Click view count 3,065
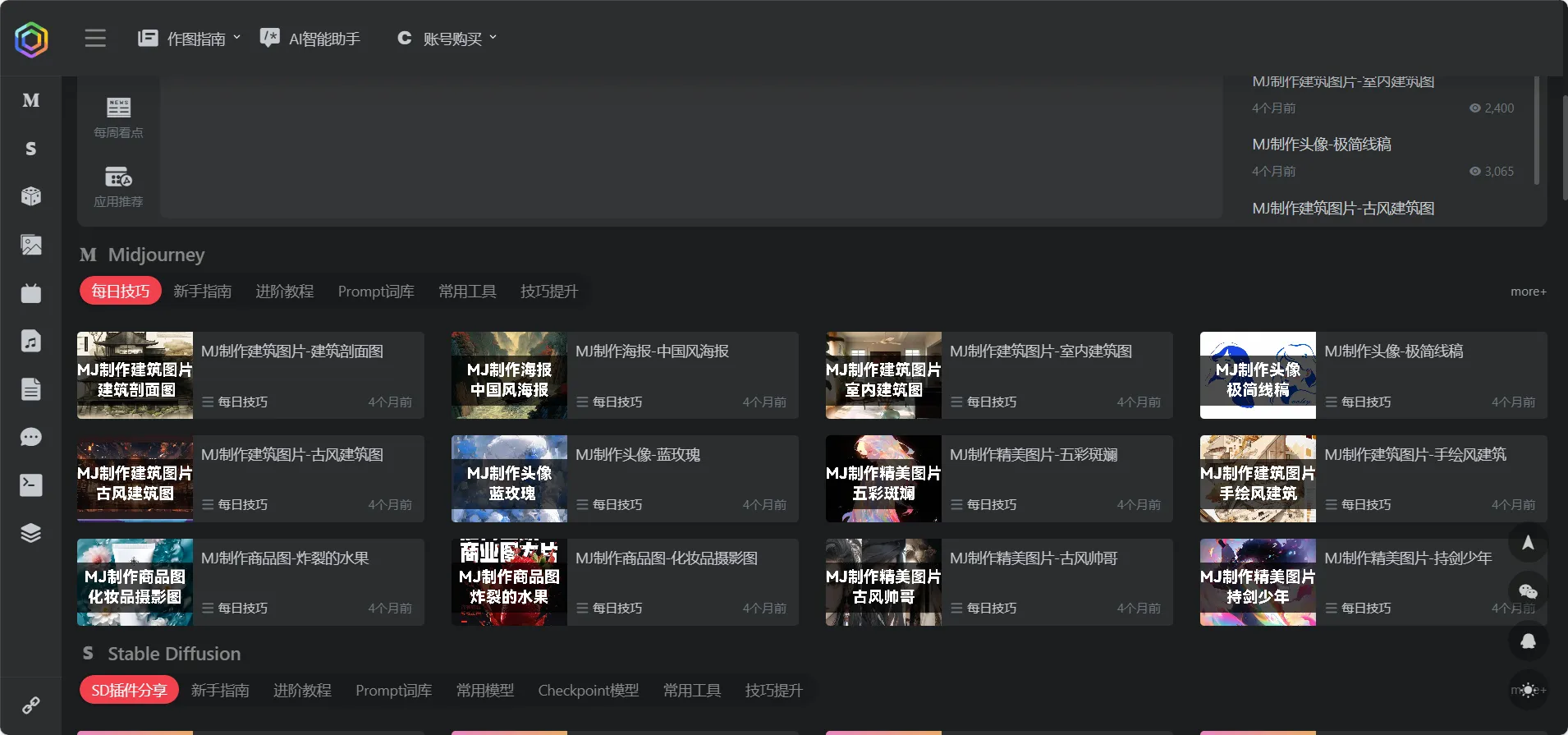 (x=1492, y=172)
